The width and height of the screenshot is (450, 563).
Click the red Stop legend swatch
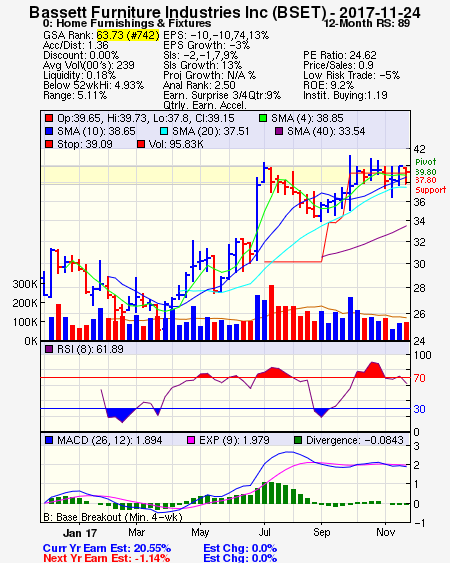(x=49, y=144)
